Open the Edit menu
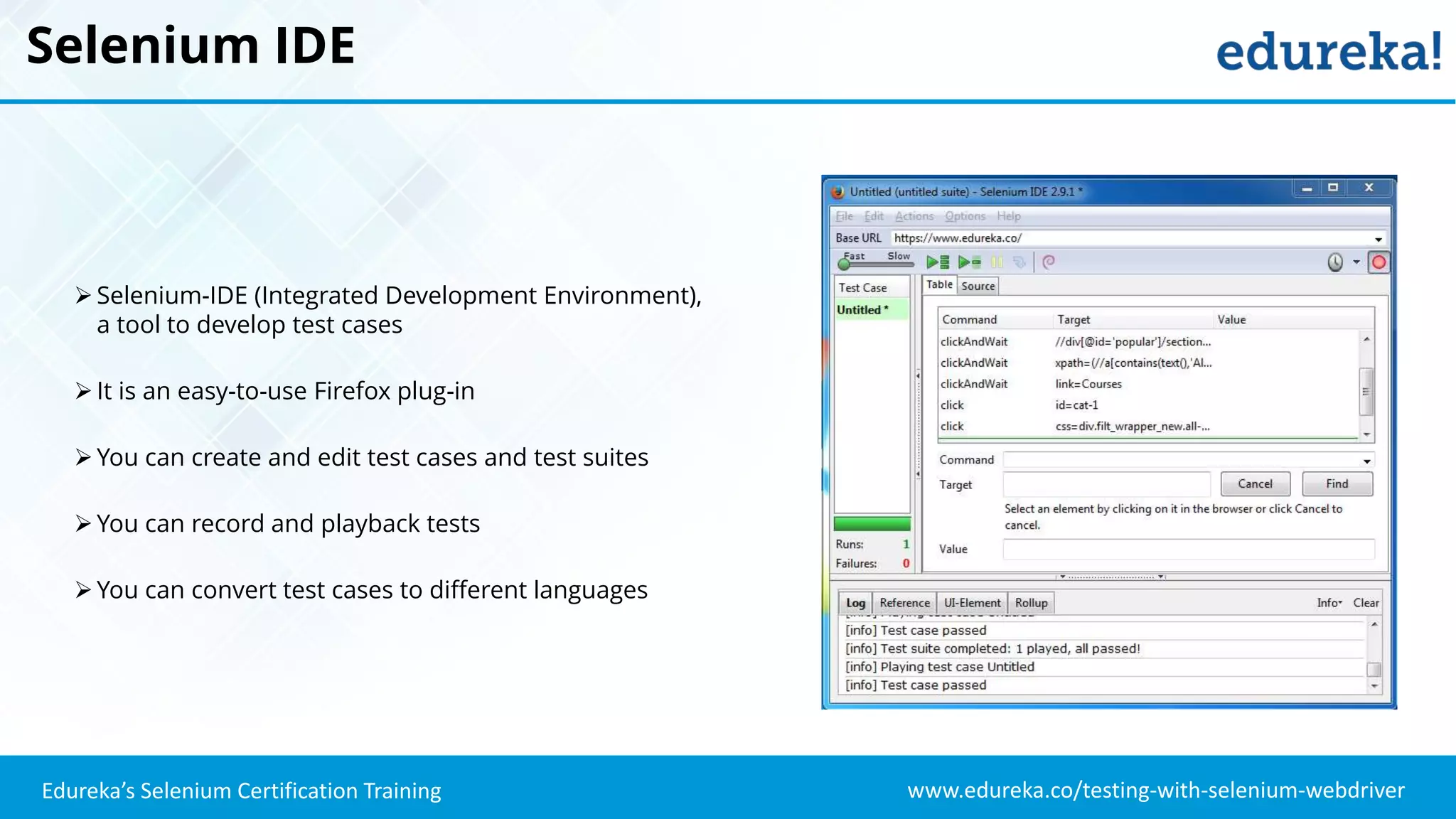Image resolution: width=1456 pixels, height=819 pixels. [874, 216]
